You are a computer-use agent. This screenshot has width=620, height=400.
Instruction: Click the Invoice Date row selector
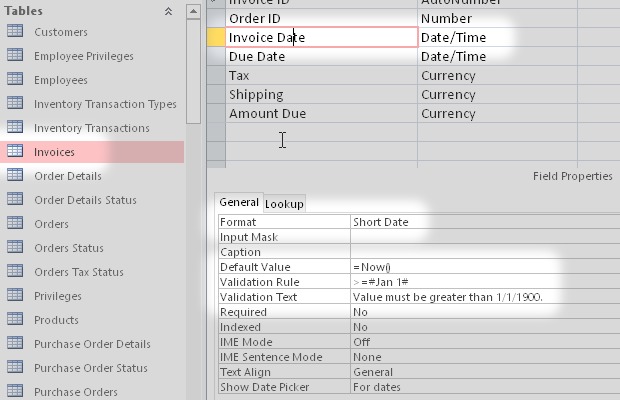coord(215,37)
